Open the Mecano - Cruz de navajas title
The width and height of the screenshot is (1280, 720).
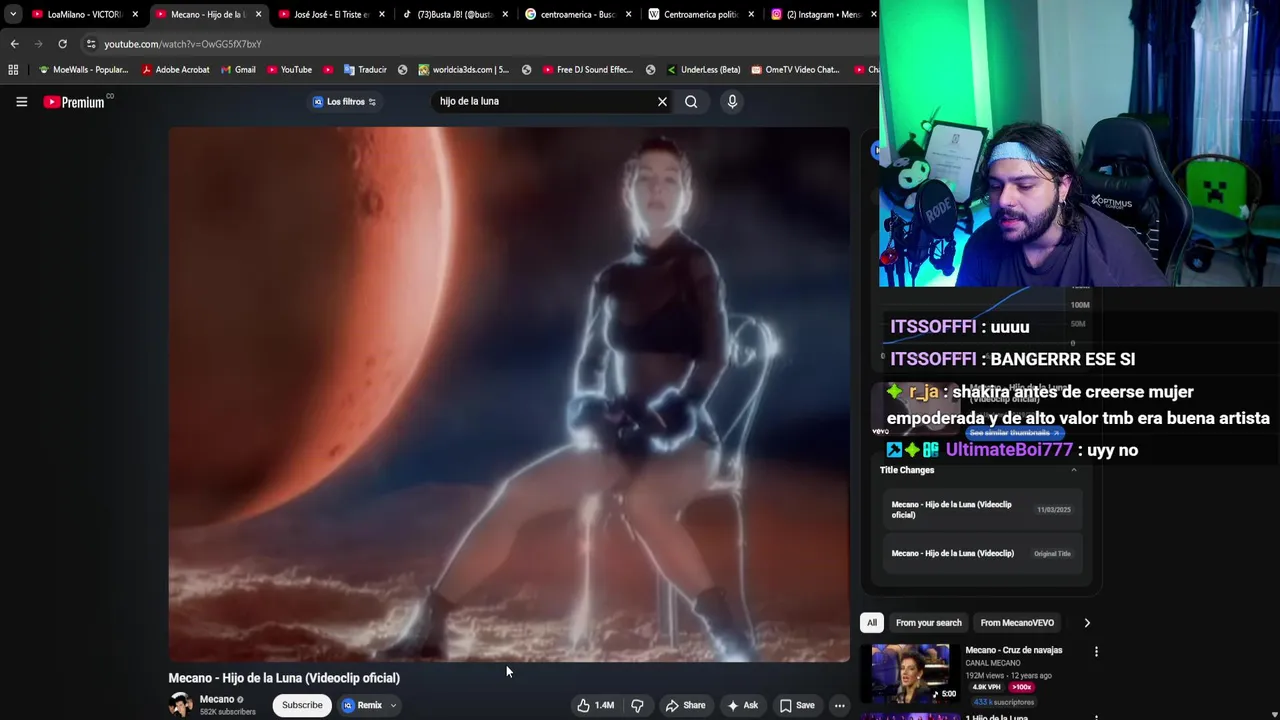tap(1014, 650)
